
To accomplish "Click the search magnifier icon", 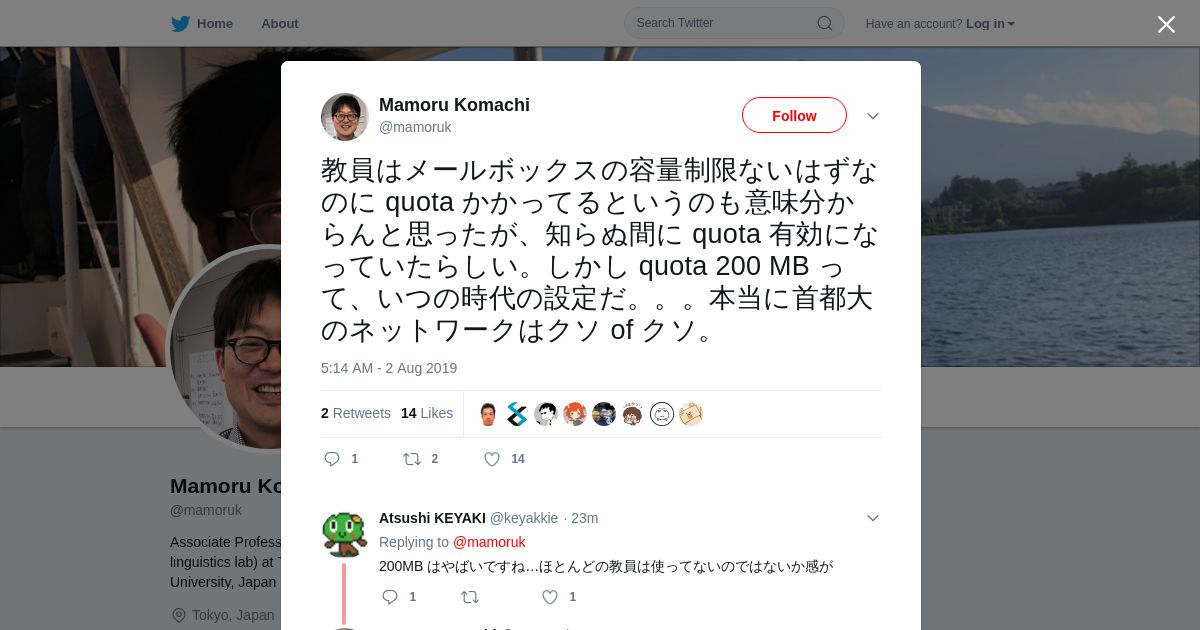I will click(825, 23).
